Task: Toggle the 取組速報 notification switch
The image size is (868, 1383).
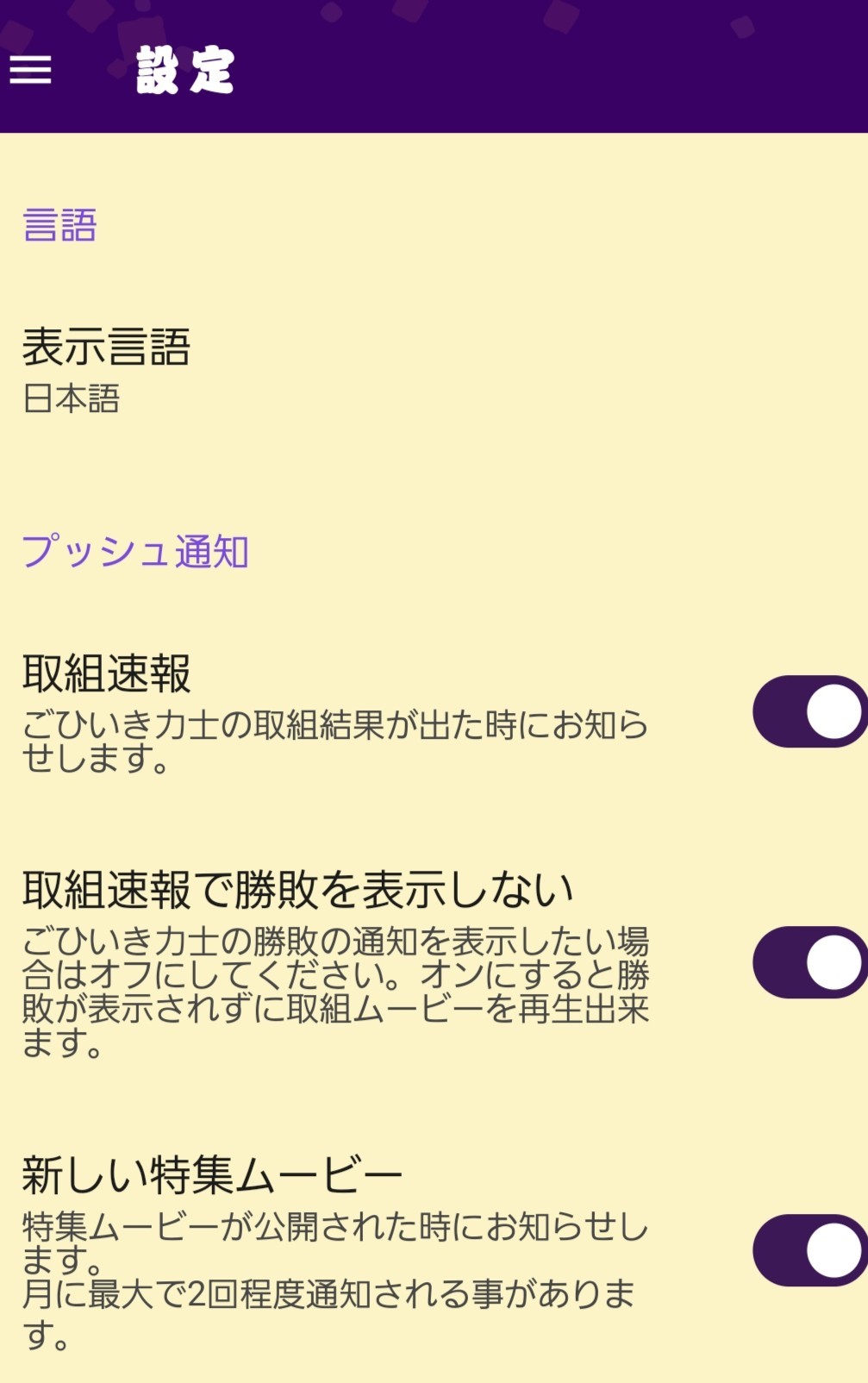Action: pyautogui.click(x=809, y=711)
